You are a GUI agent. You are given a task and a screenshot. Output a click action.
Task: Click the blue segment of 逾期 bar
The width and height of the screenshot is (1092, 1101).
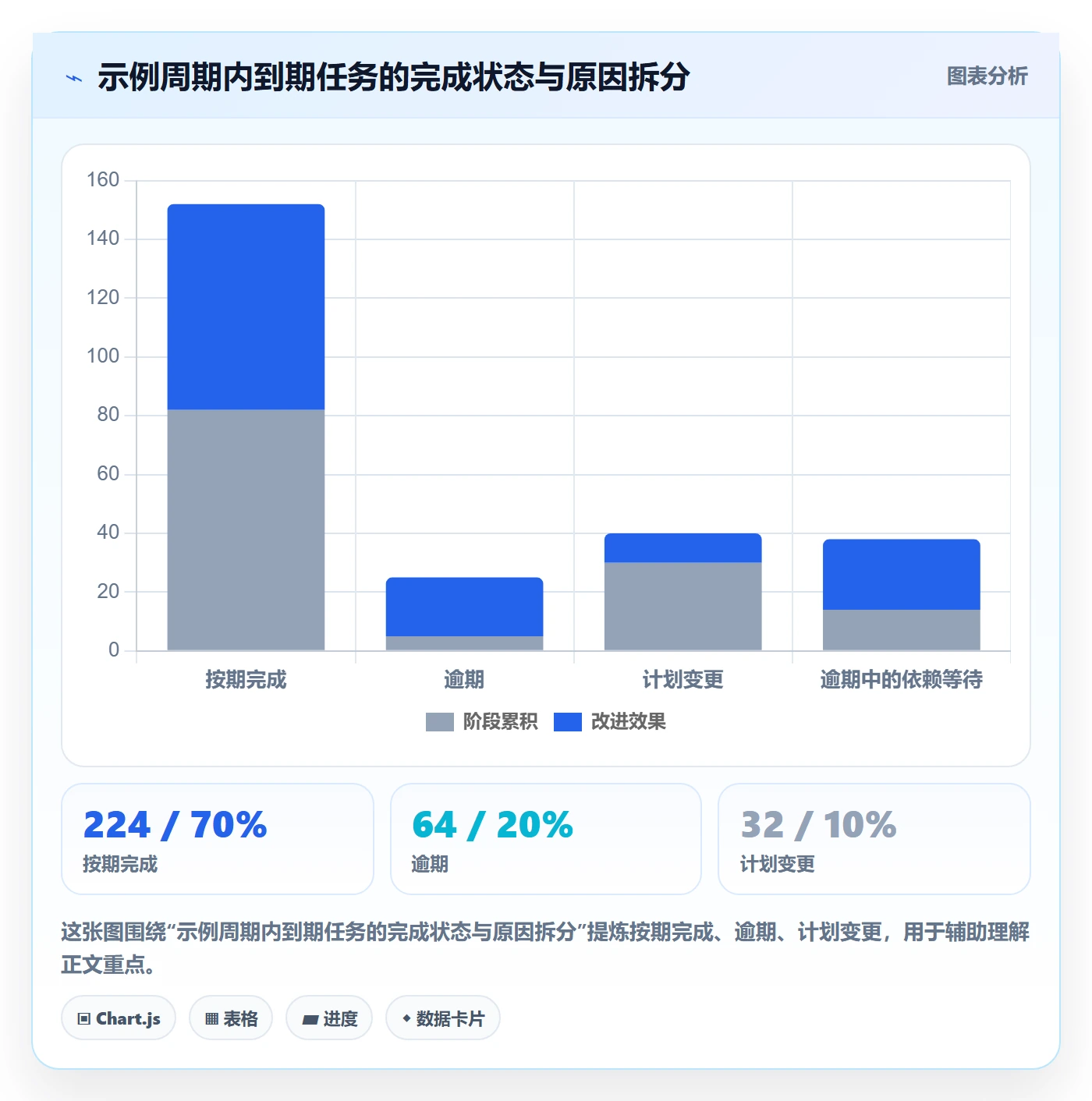(x=464, y=607)
